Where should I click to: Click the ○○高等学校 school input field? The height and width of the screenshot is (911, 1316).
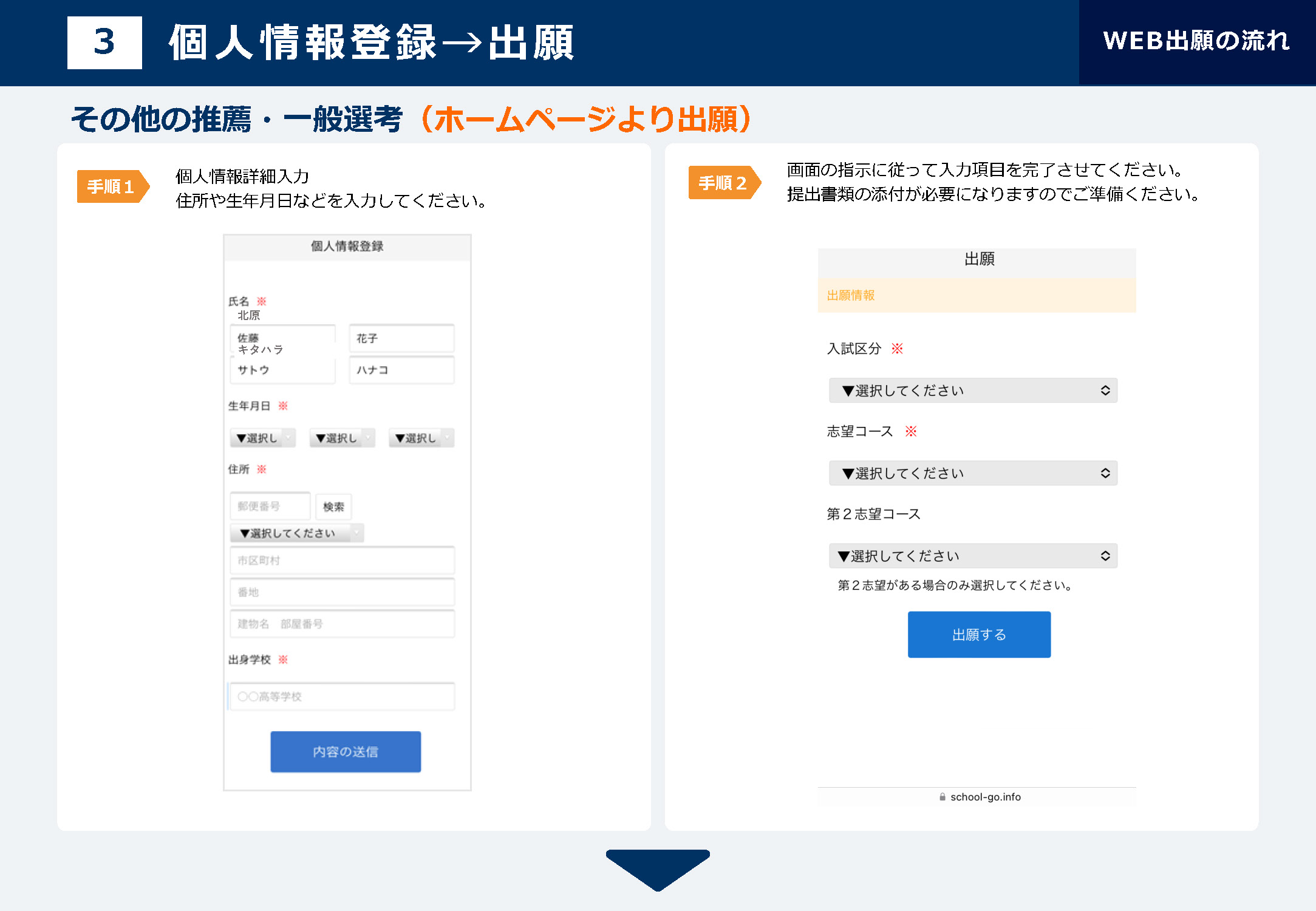tap(342, 697)
